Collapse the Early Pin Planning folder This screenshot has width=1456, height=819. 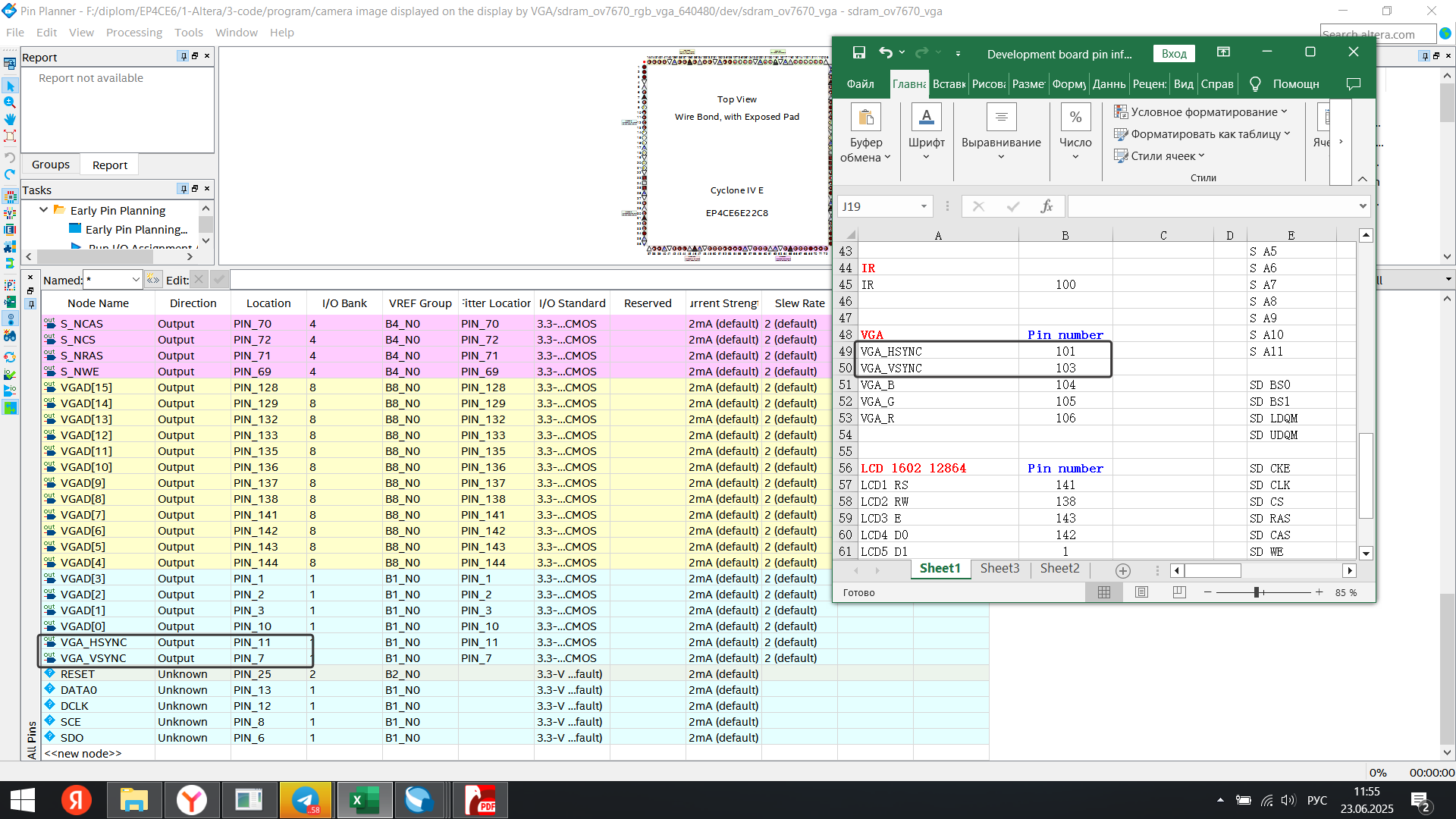pos(43,210)
